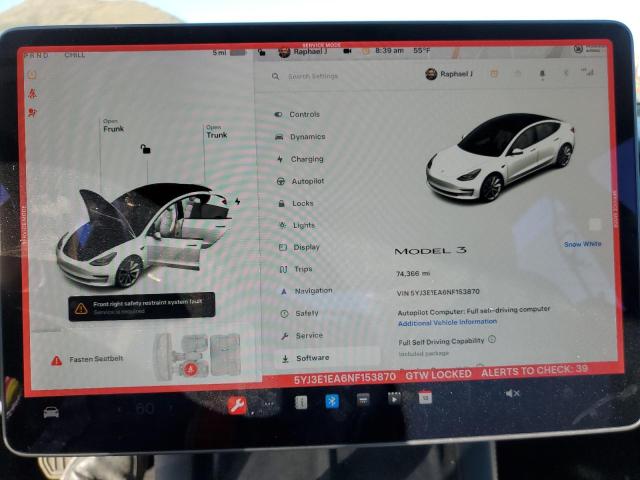
Task: Open the Trips settings menu
Action: 296,269
